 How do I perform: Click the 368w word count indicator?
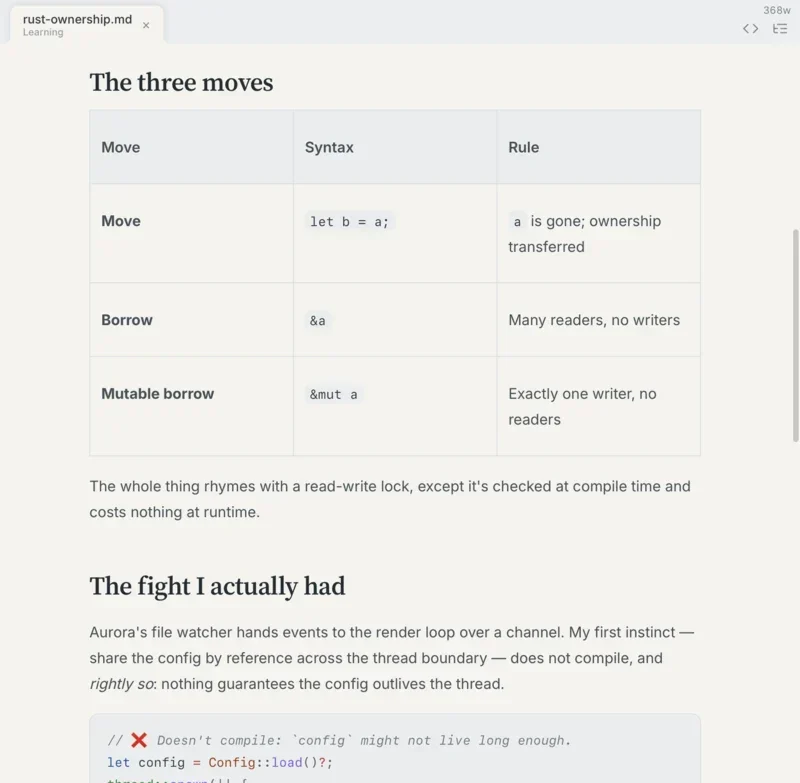click(777, 10)
